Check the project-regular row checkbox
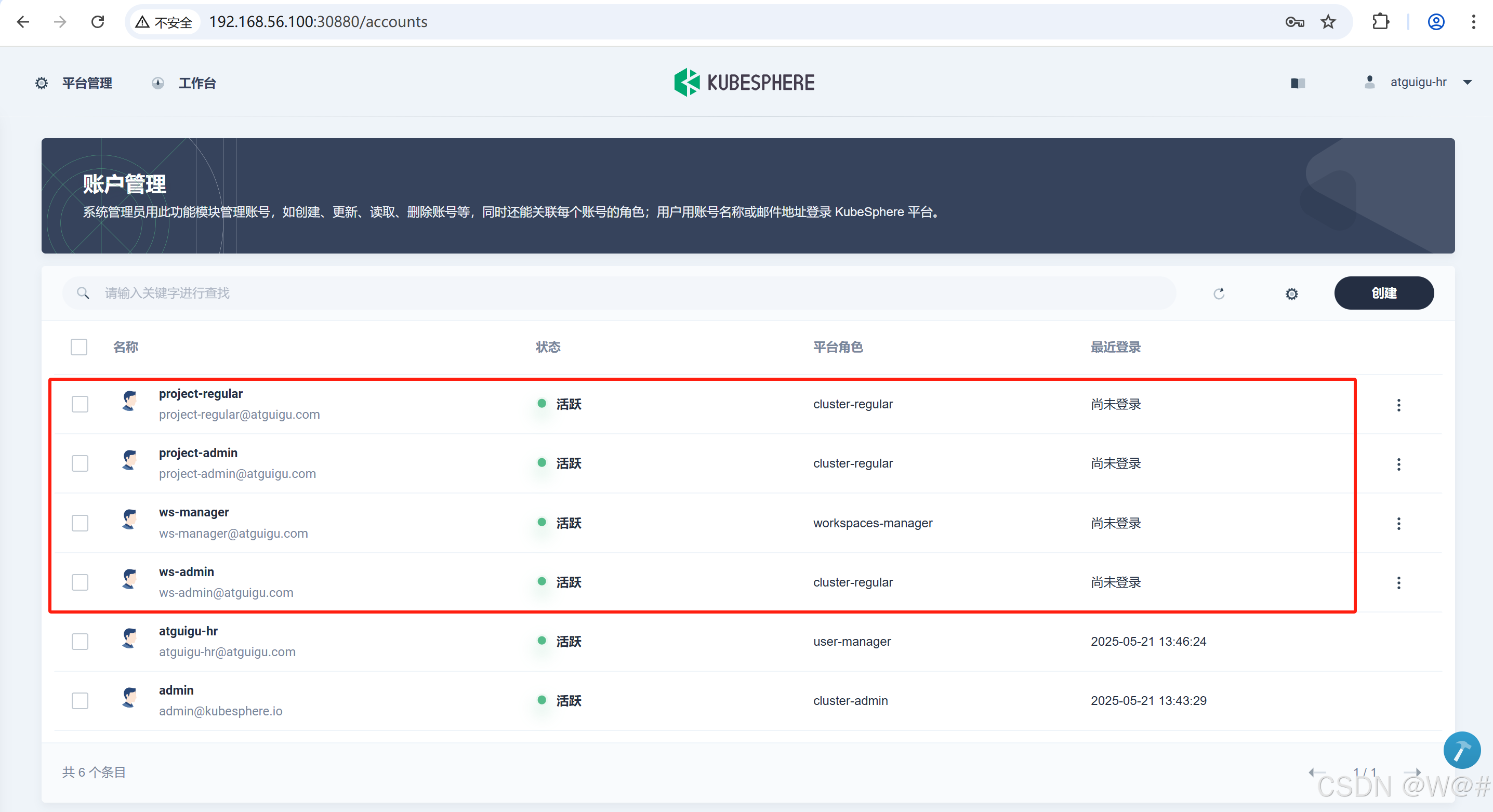1493x812 pixels. coord(80,404)
